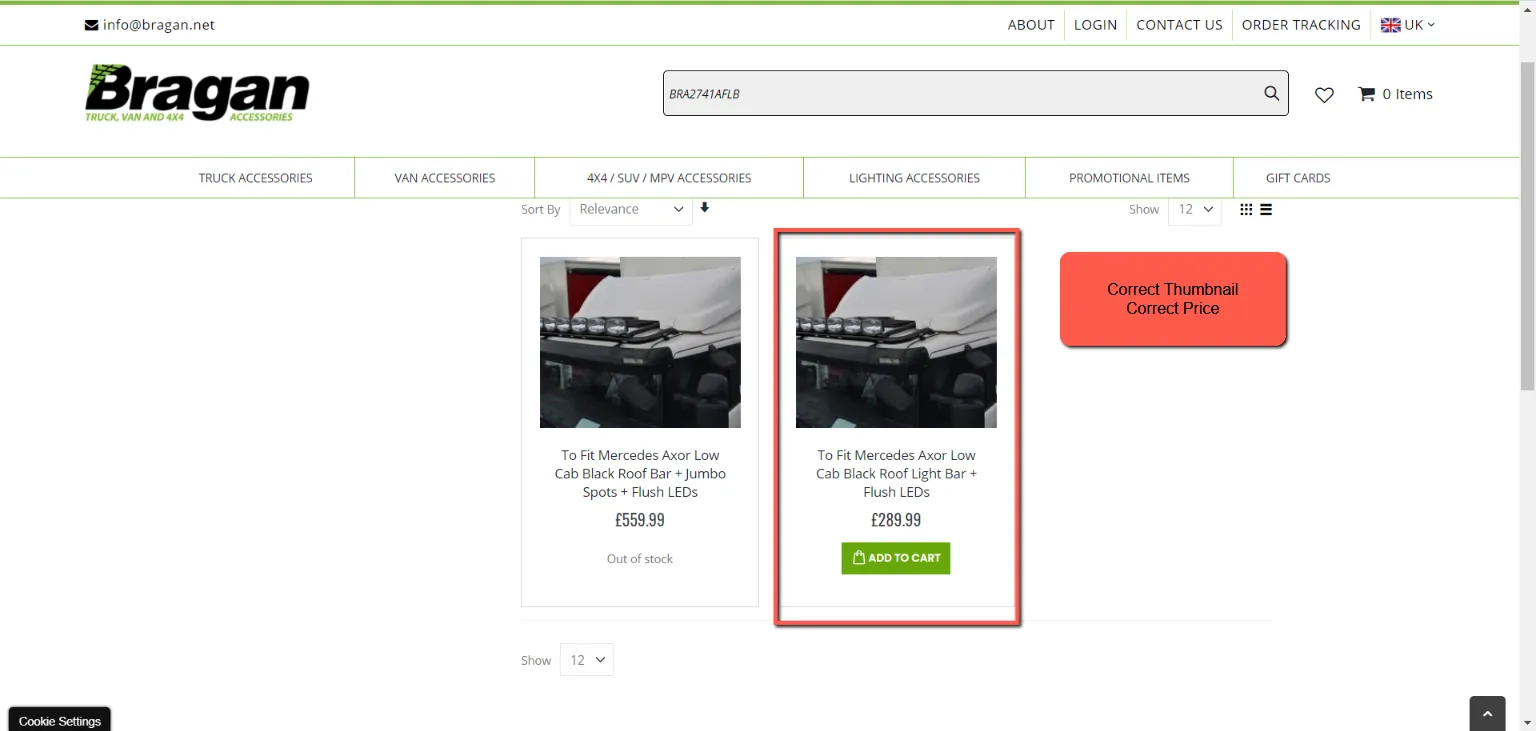Click the £289.99 price
This screenshot has height=731, width=1536.
(896, 520)
